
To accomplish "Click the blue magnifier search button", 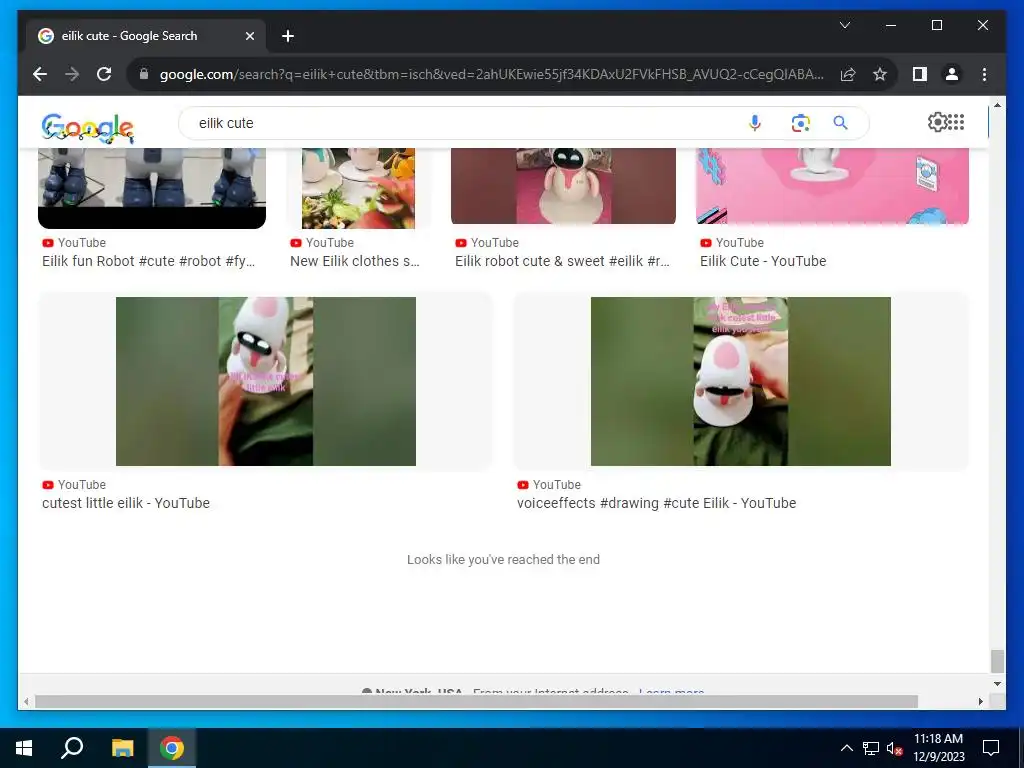I will pyautogui.click(x=840, y=123).
